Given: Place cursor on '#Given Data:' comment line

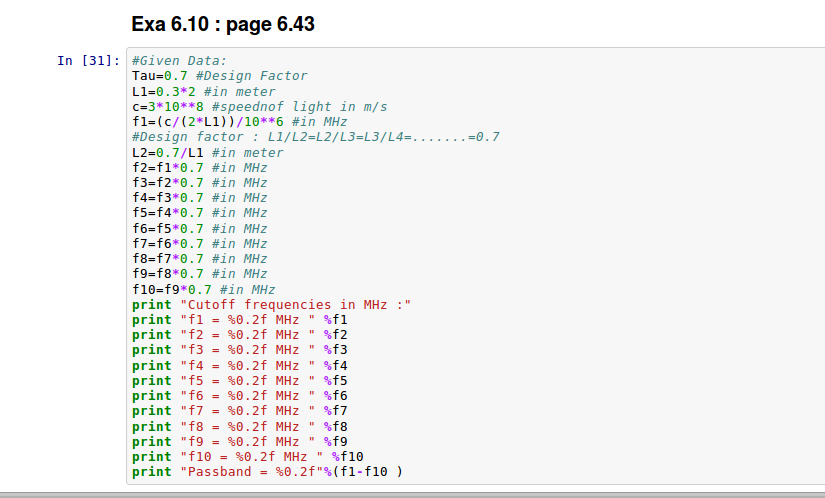Looking at the screenshot, I should coord(180,61).
